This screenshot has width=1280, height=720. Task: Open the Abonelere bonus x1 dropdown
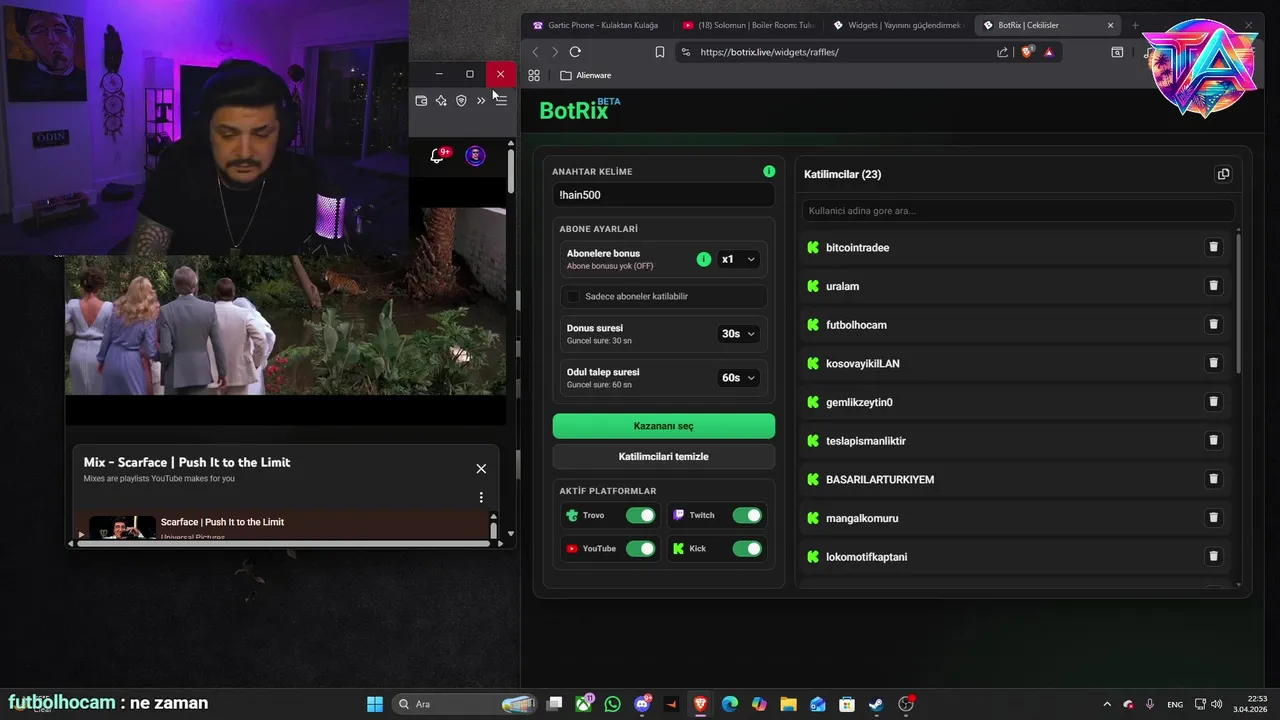click(738, 259)
